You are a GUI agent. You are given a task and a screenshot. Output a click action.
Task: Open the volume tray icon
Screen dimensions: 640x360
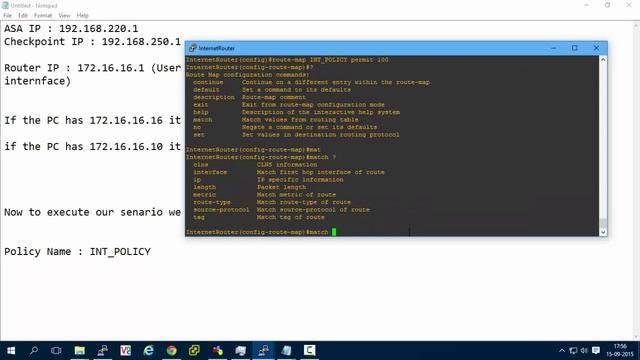pos(584,351)
